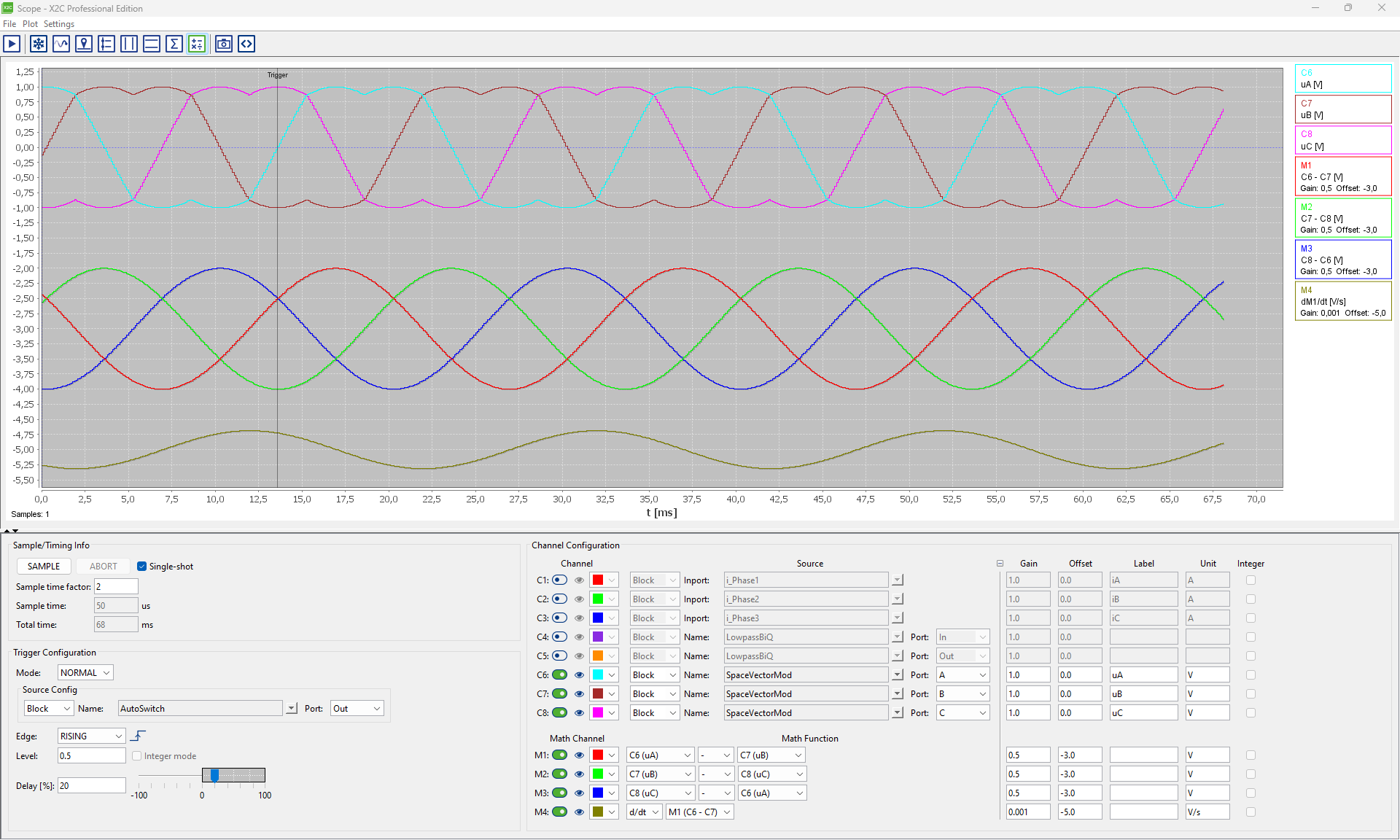Check Integer box for channel C8
This screenshot has height=840, width=1400.
[x=1251, y=713]
